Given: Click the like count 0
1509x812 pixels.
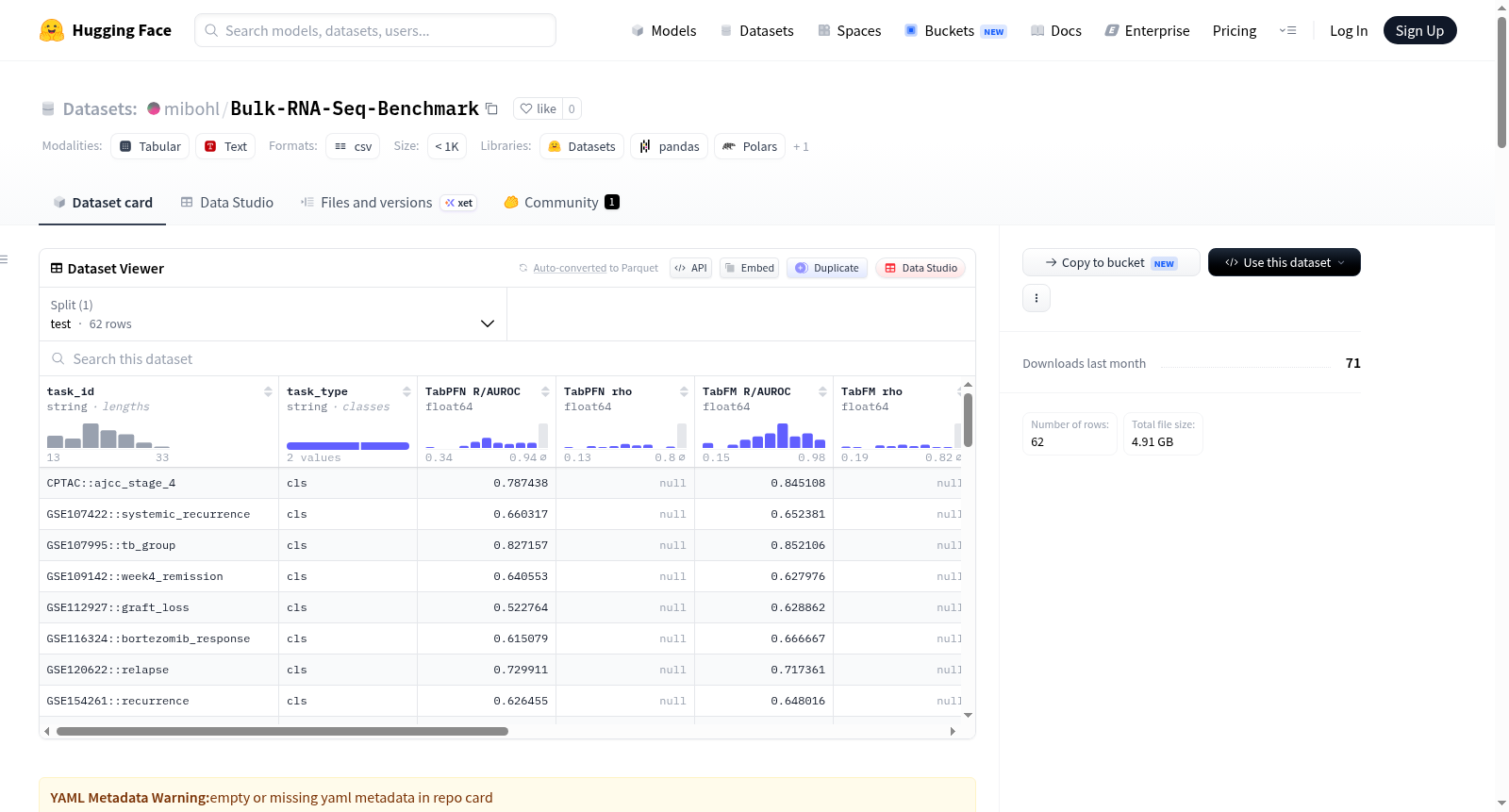Looking at the screenshot, I should [x=572, y=108].
